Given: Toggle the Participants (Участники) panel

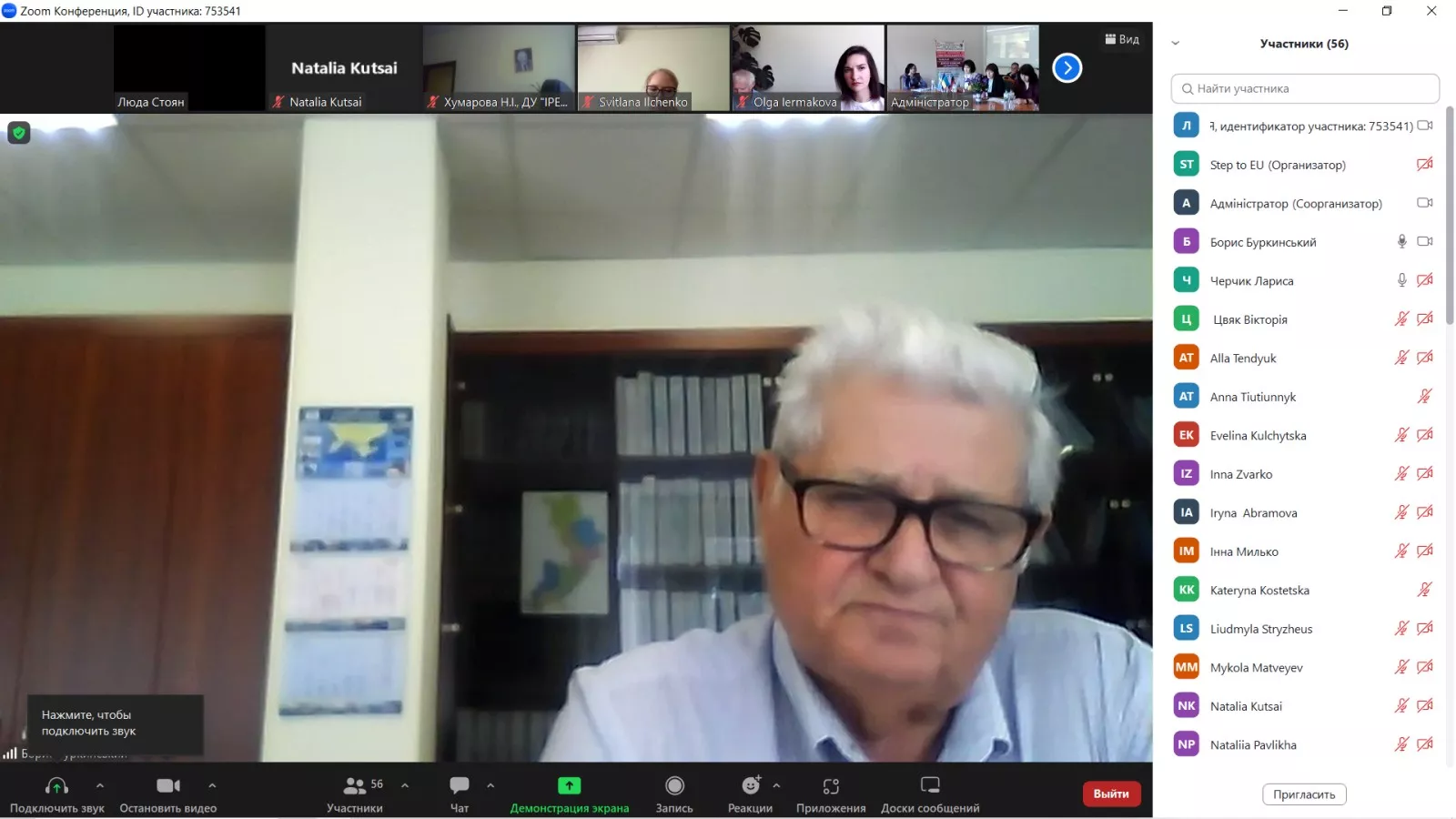Looking at the screenshot, I should pyautogui.click(x=355, y=786).
